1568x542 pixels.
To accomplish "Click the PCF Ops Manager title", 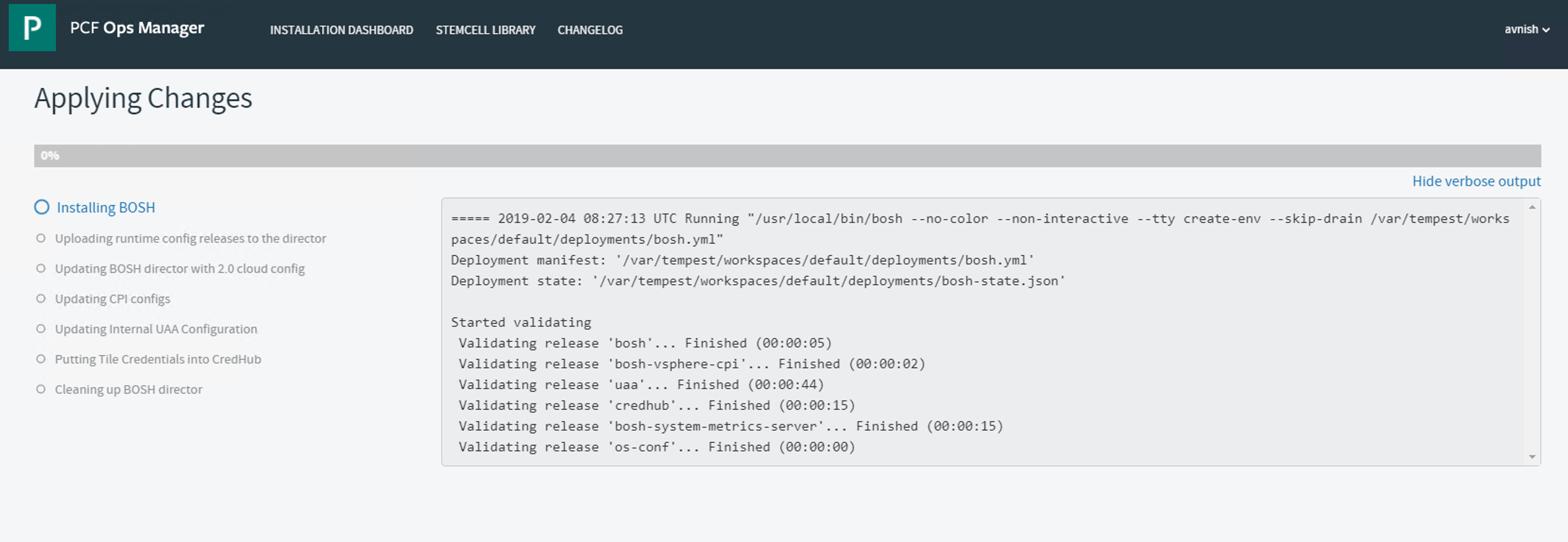I will click(x=137, y=28).
